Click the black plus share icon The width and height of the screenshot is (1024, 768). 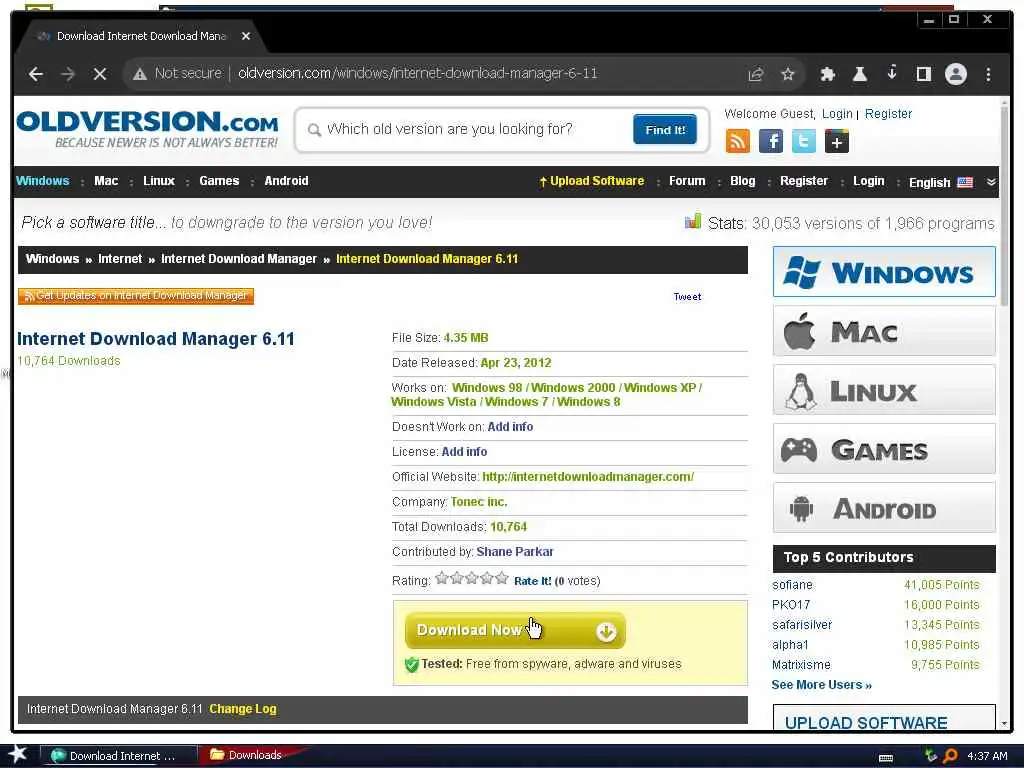tap(837, 141)
